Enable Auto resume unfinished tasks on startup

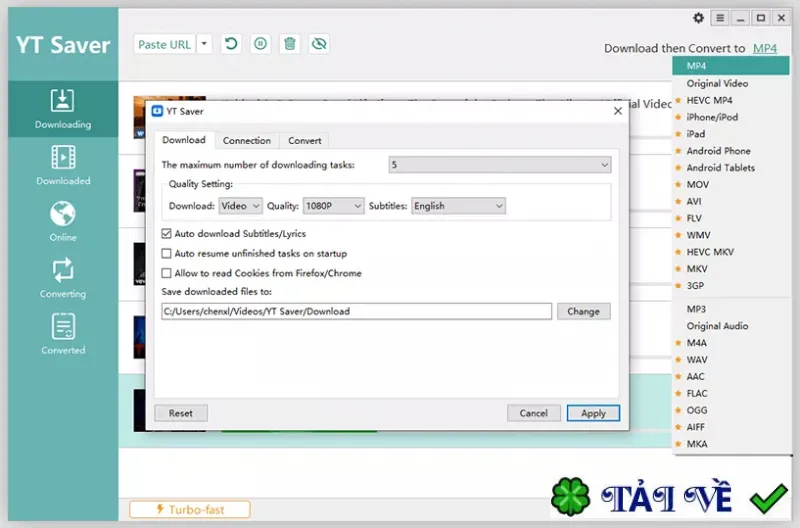point(166,254)
